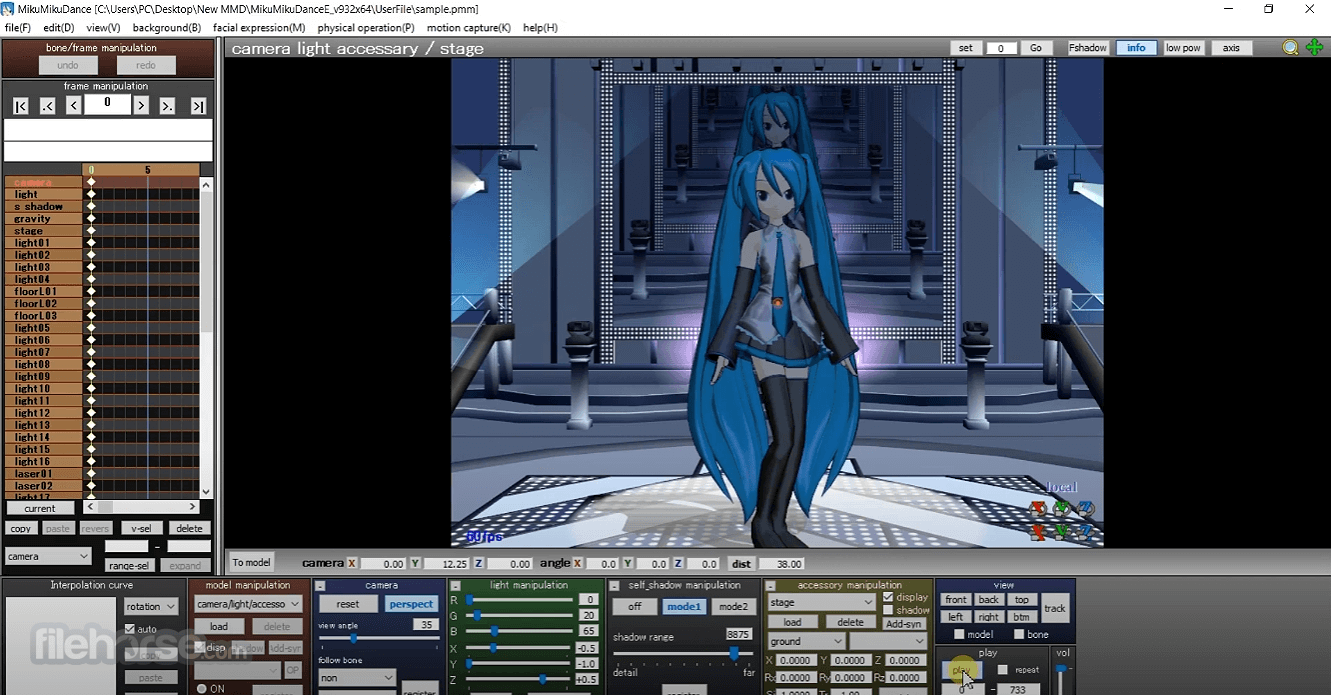Click the axis button
1331x695 pixels.
1231,48
